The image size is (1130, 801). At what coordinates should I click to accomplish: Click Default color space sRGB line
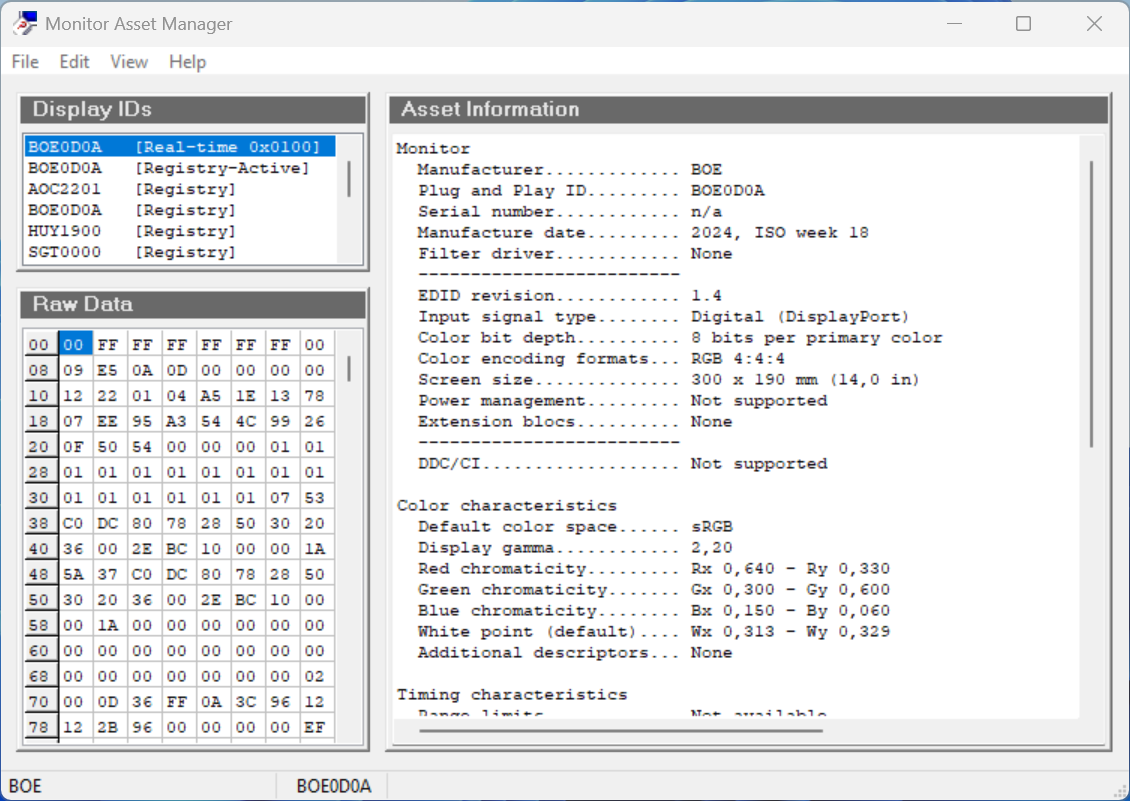pos(575,526)
